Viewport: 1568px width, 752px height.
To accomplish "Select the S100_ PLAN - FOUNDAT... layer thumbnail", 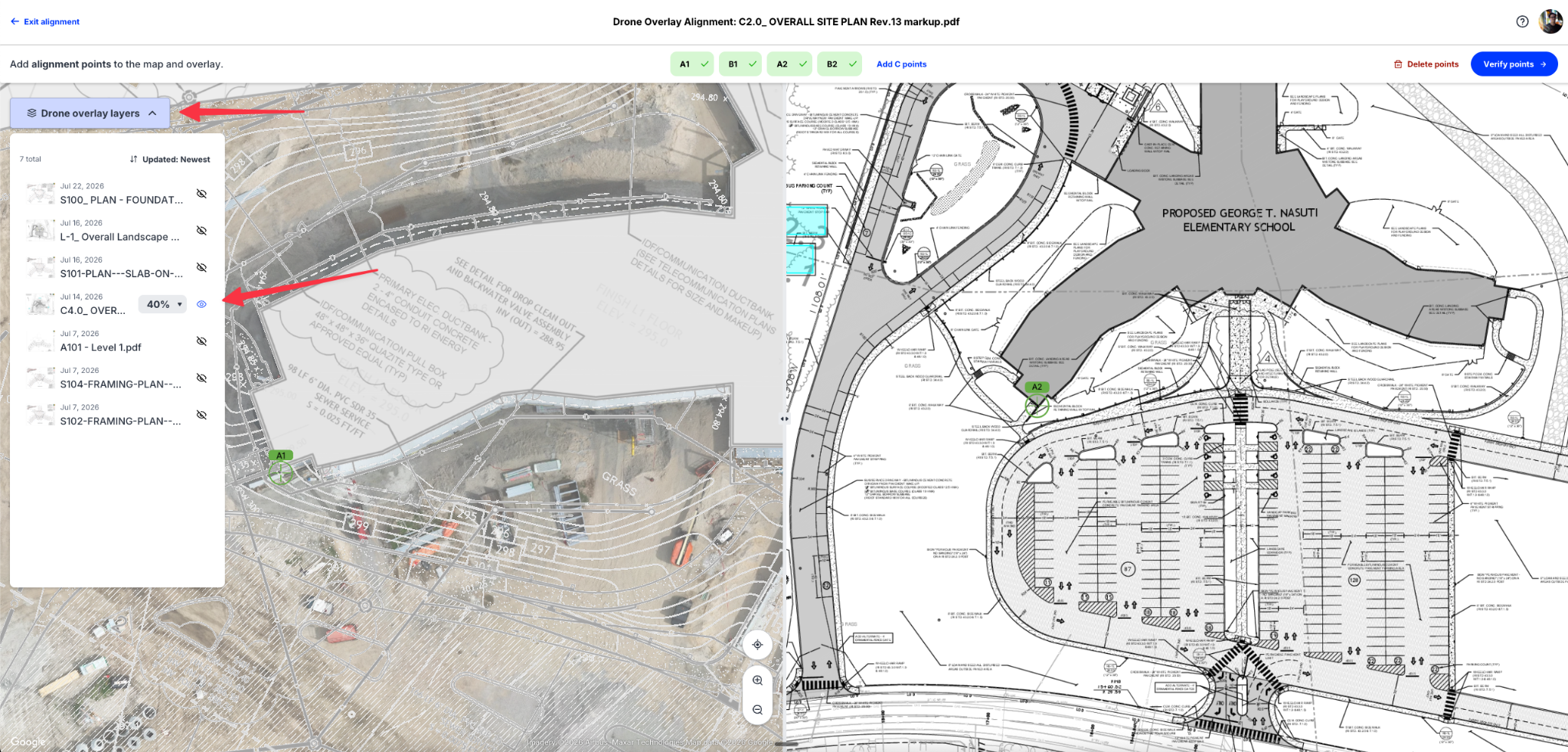I will [x=40, y=194].
